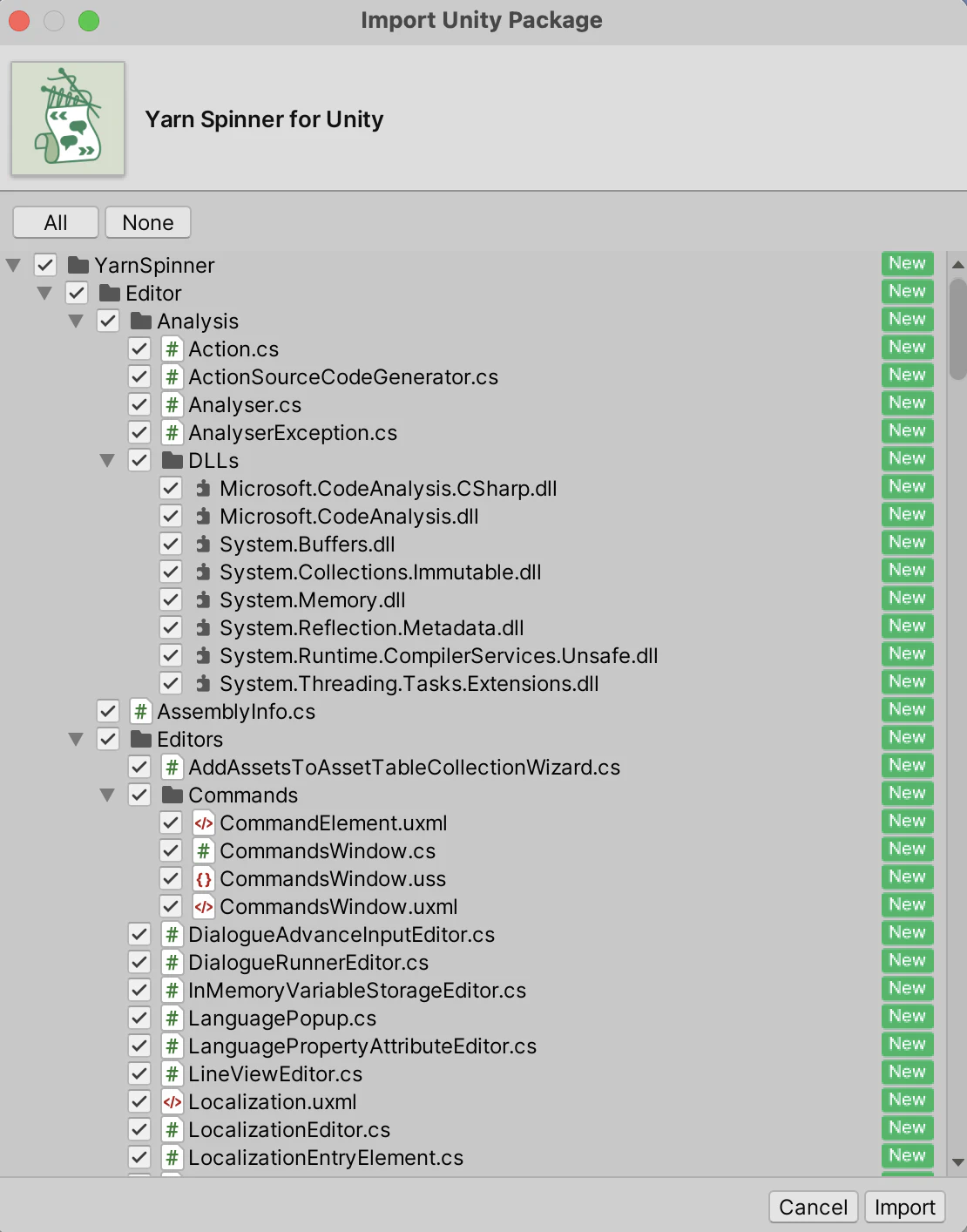Click the UXML icon next to Localization.uxml
Image resolution: width=967 pixels, height=1232 pixels.
[x=172, y=1102]
